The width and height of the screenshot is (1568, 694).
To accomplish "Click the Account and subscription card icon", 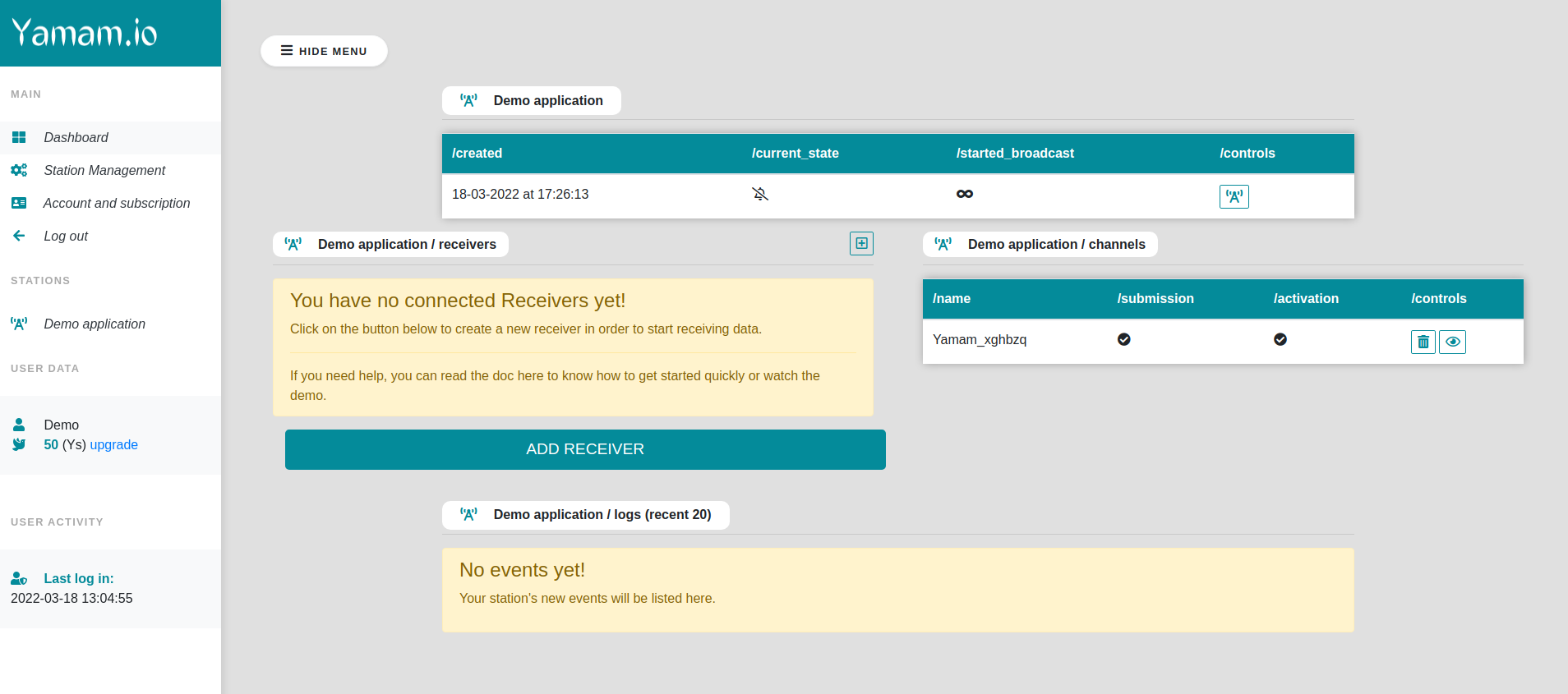I will (x=19, y=203).
